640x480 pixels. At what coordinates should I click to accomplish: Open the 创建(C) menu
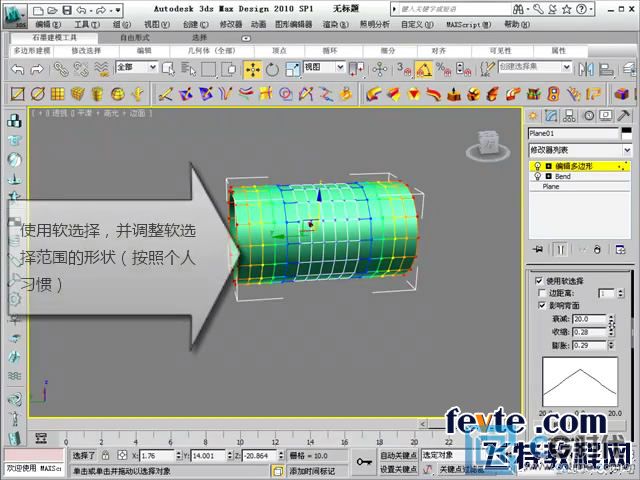click(x=196, y=24)
